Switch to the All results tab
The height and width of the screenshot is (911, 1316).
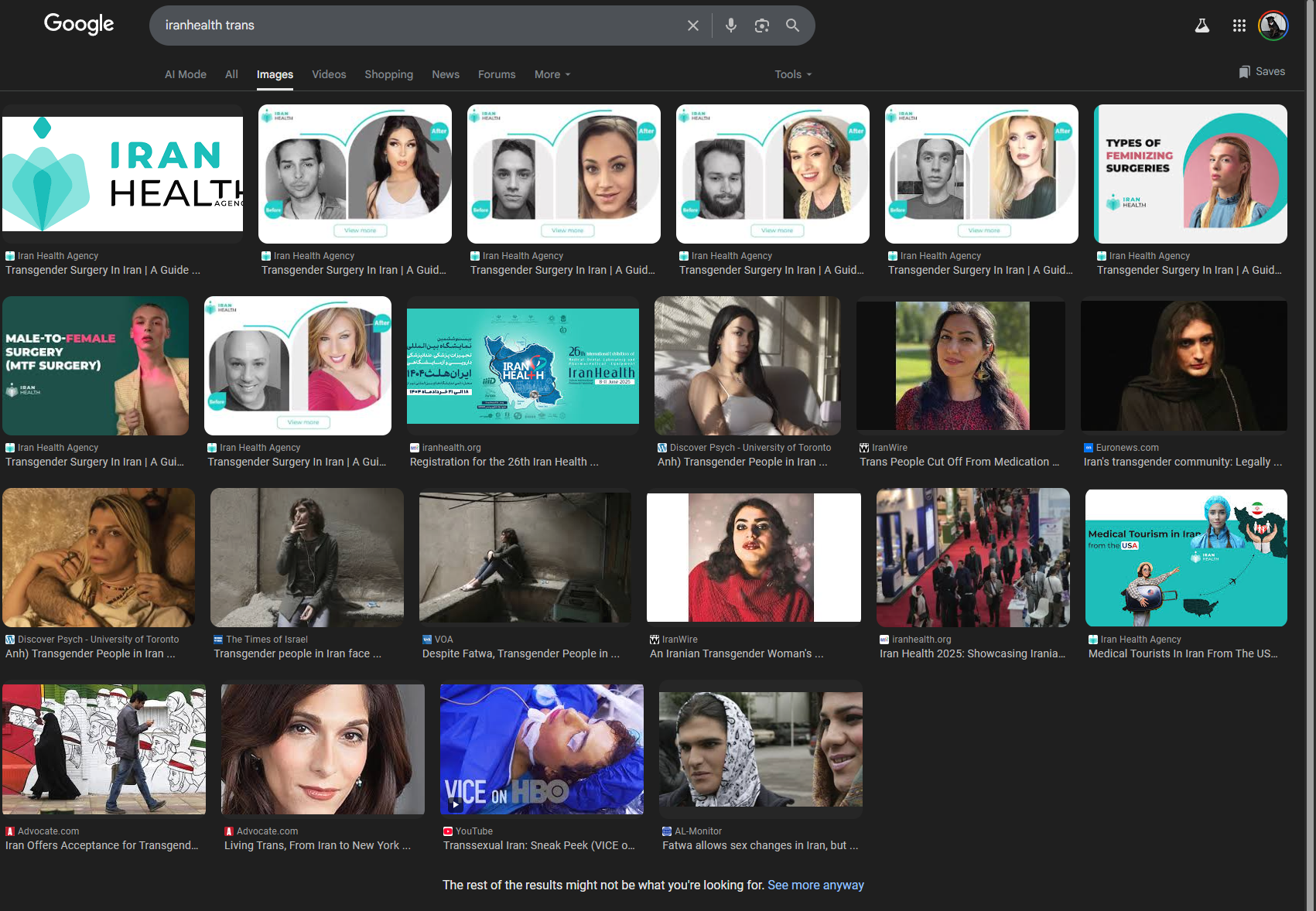(231, 74)
